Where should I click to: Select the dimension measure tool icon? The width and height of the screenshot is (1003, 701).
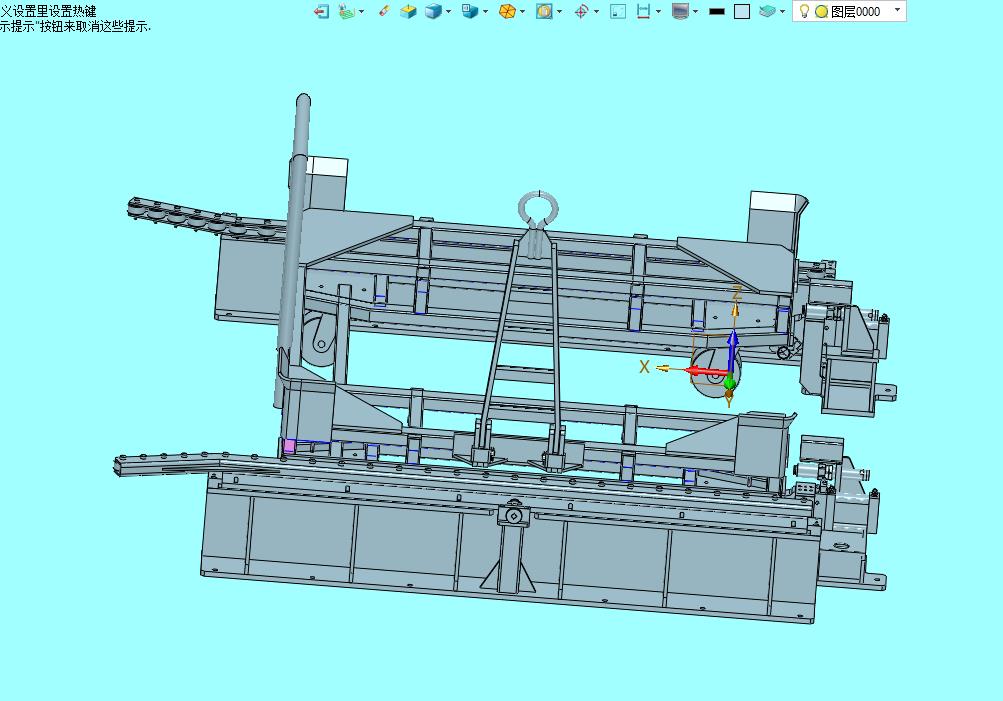tap(644, 11)
